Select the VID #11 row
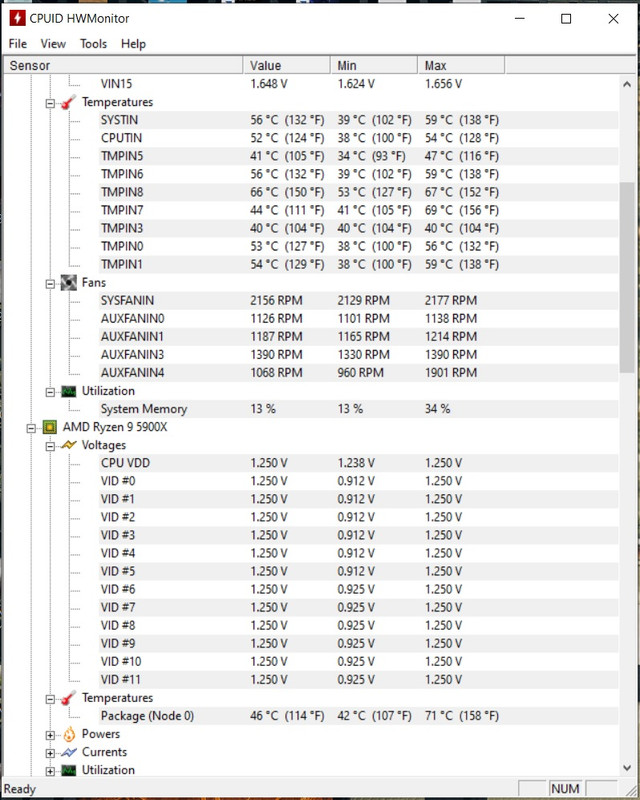The width and height of the screenshot is (640, 800). pos(359,680)
